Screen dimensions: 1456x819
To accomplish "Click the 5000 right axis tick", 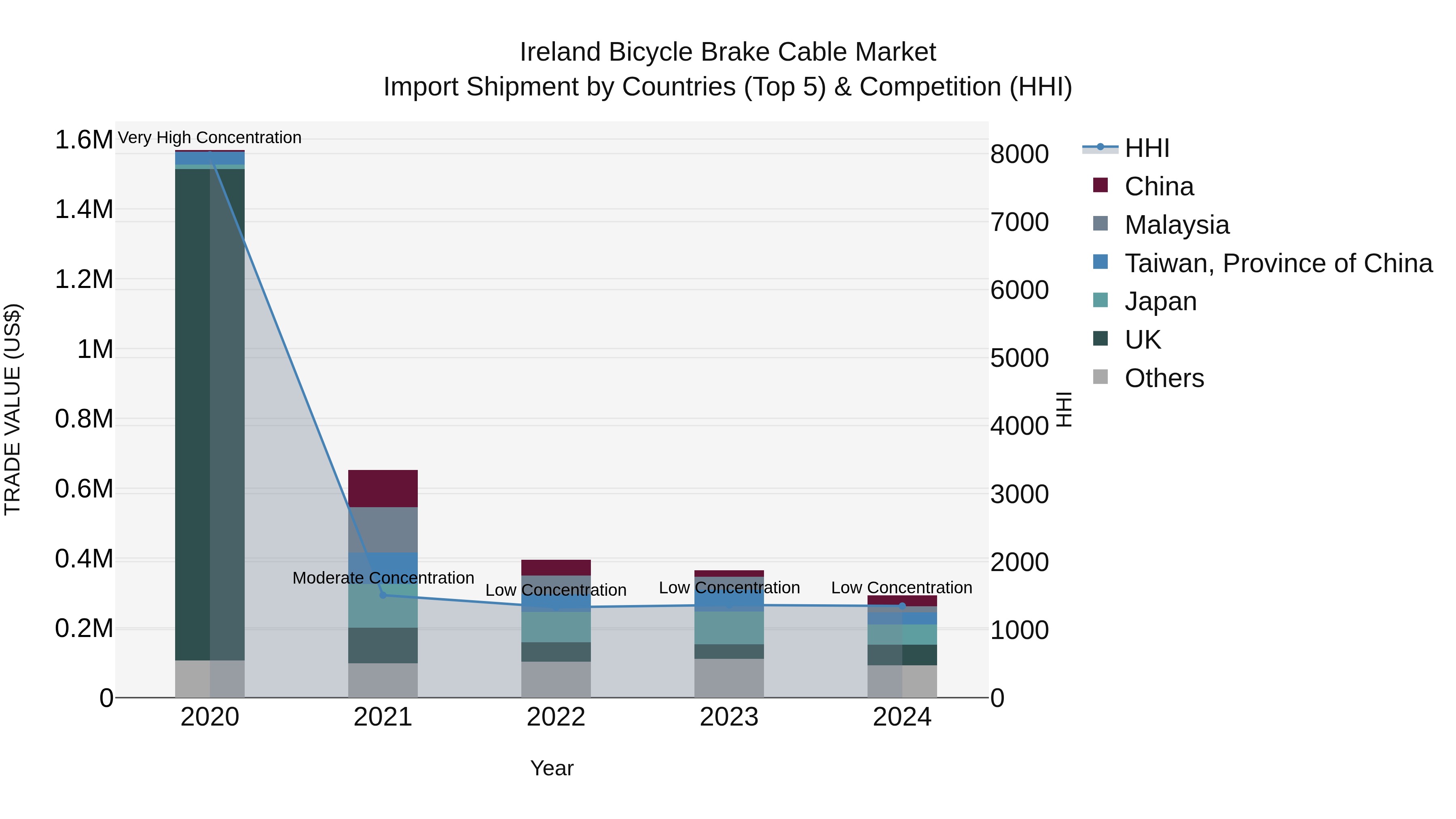I will 1020,358.
